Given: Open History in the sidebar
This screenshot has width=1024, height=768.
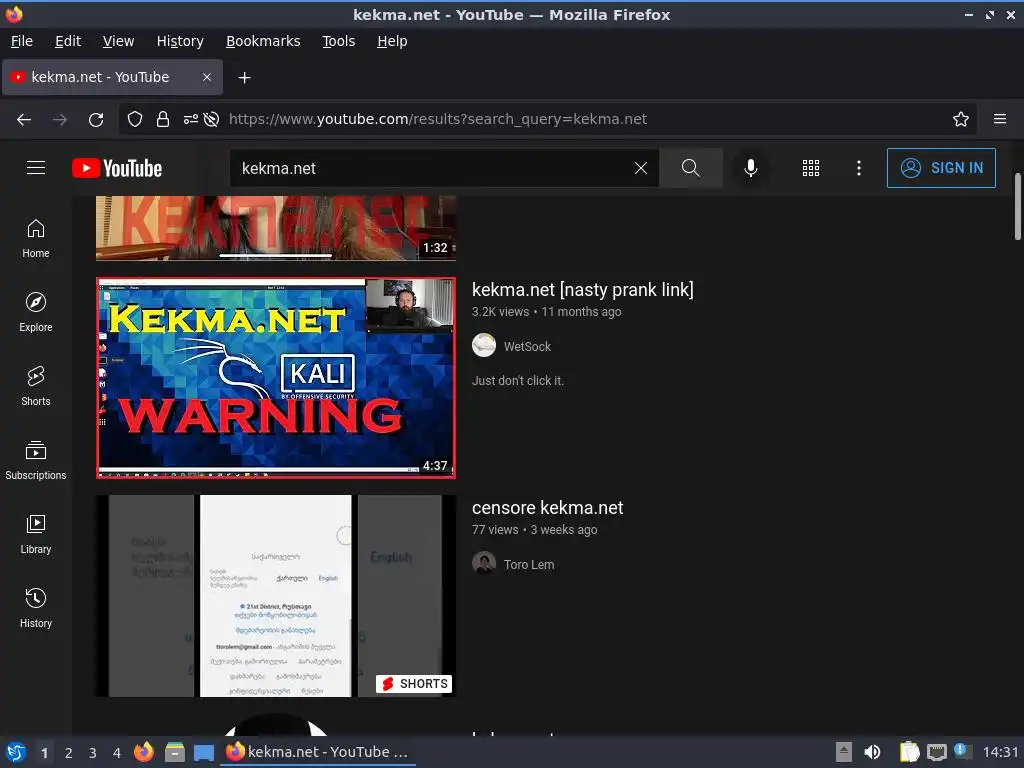Looking at the screenshot, I should click(x=36, y=608).
